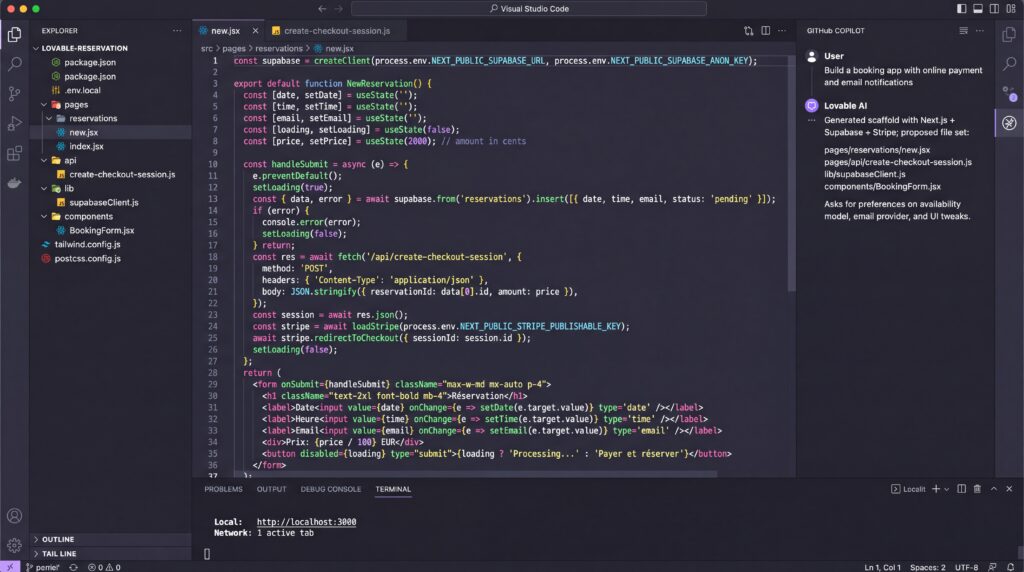Open the Docker whale view
The image size is (1024, 572).
[x=14, y=183]
